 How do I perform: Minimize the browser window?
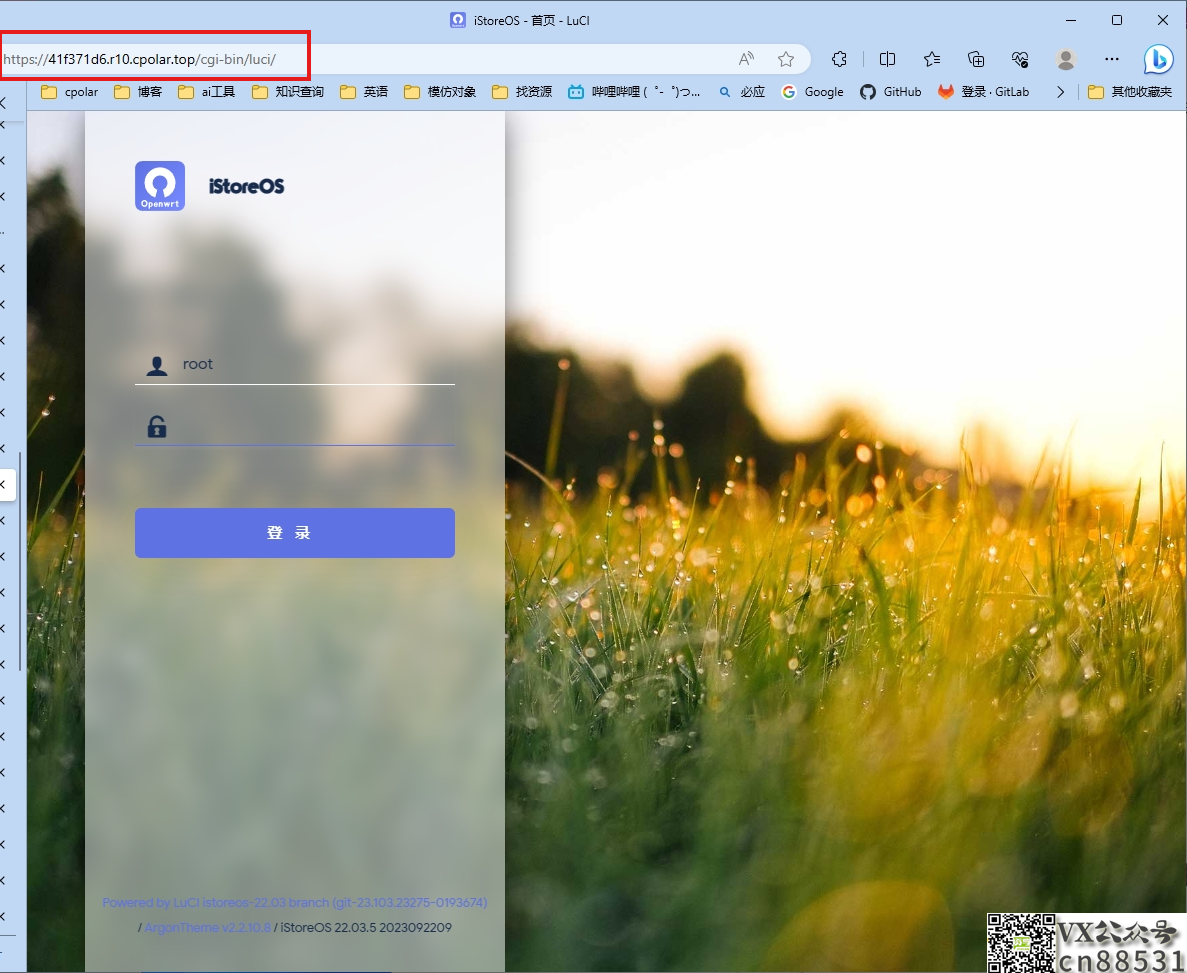(1070, 20)
